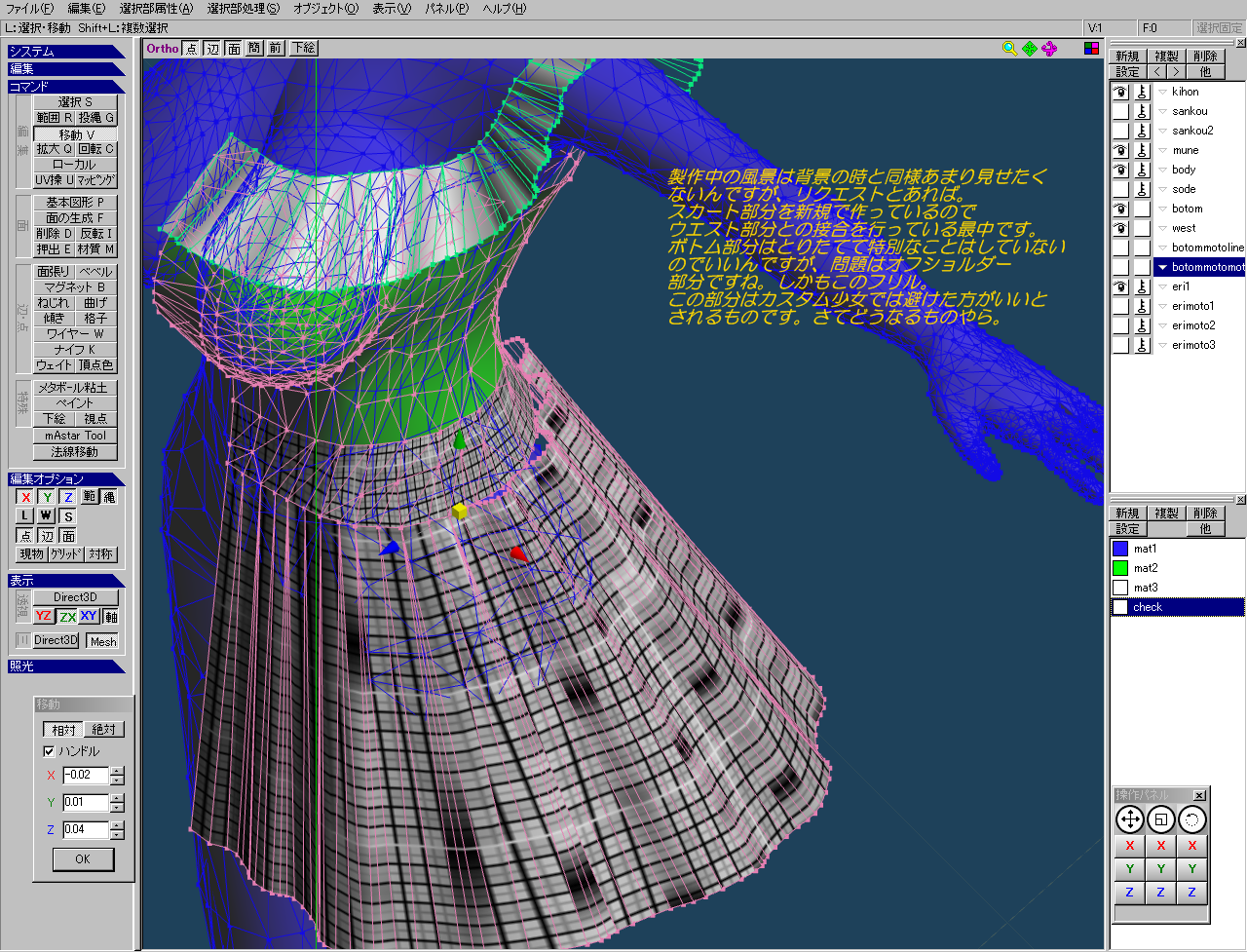Hide the body object via eye icon

[x=1120, y=170]
